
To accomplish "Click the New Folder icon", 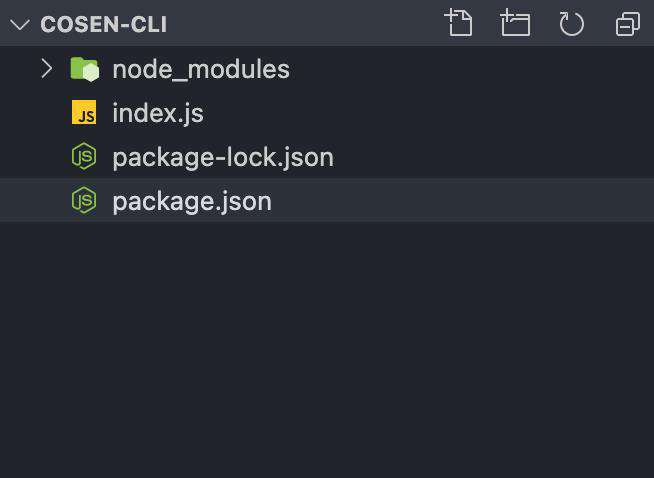I will (515, 23).
